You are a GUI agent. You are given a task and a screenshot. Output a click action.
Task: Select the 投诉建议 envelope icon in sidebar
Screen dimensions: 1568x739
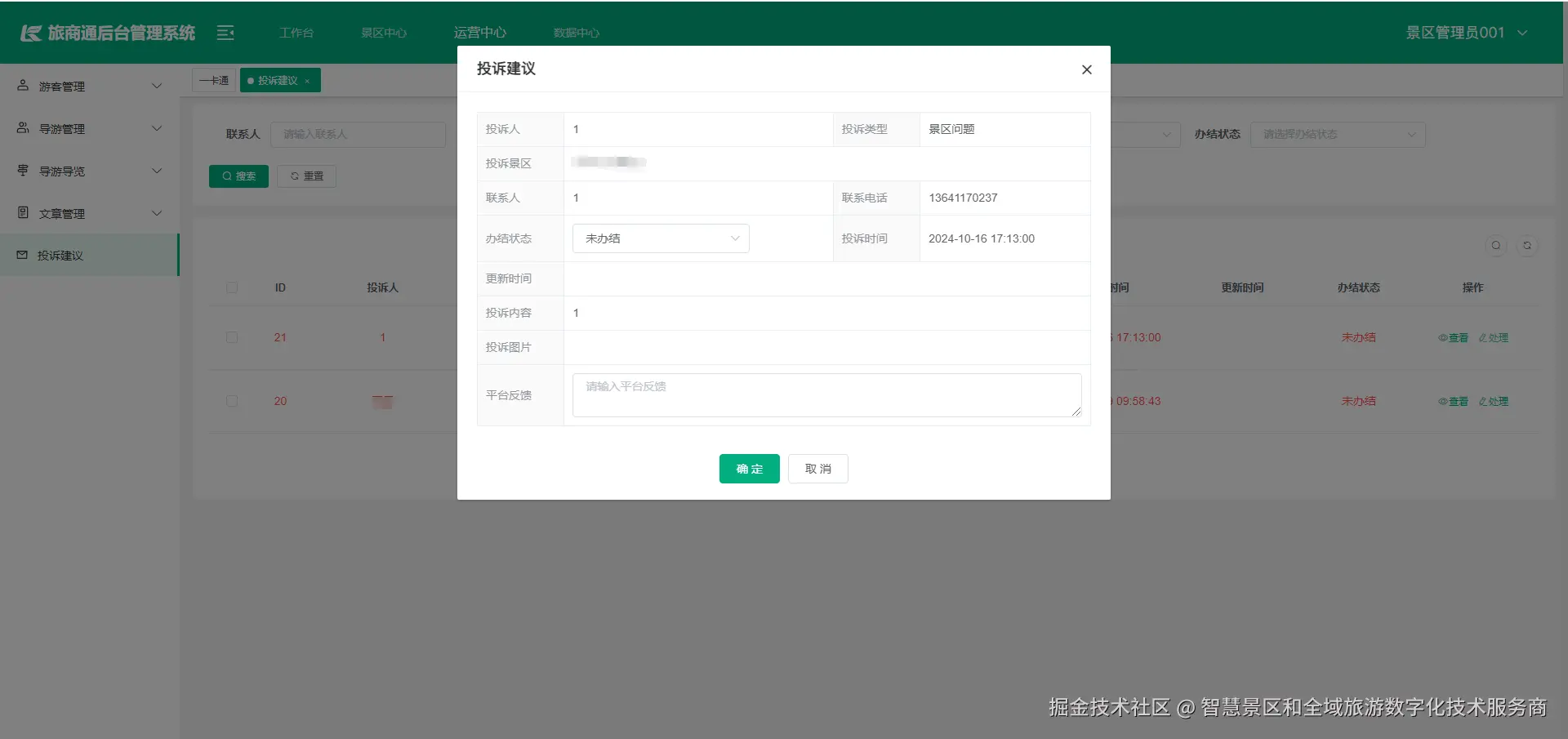(x=21, y=255)
